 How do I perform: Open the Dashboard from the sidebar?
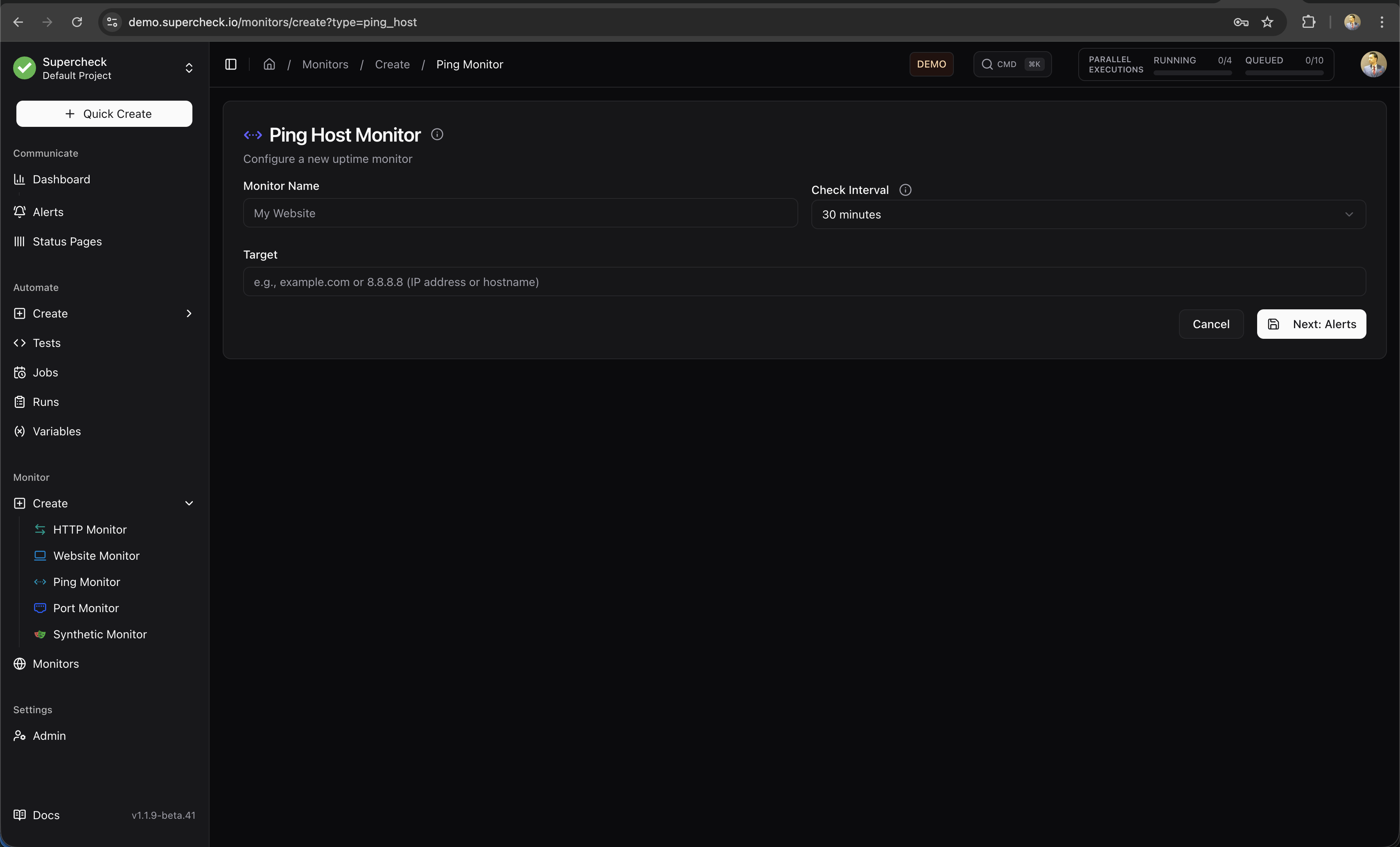(61, 179)
